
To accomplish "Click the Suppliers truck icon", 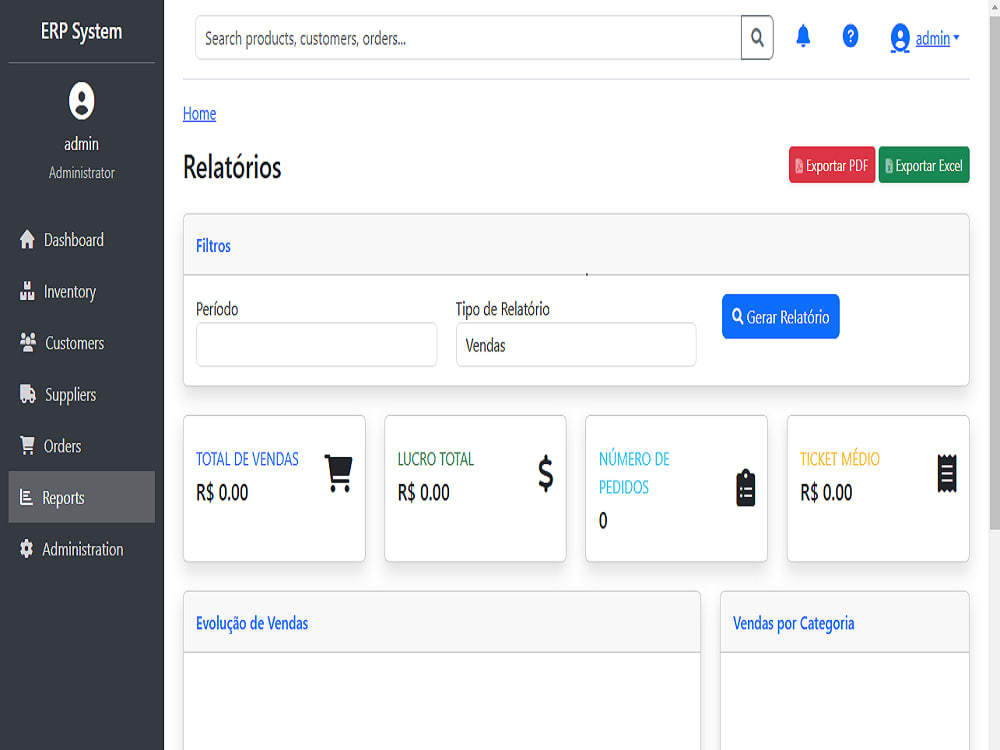I will 27,394.
